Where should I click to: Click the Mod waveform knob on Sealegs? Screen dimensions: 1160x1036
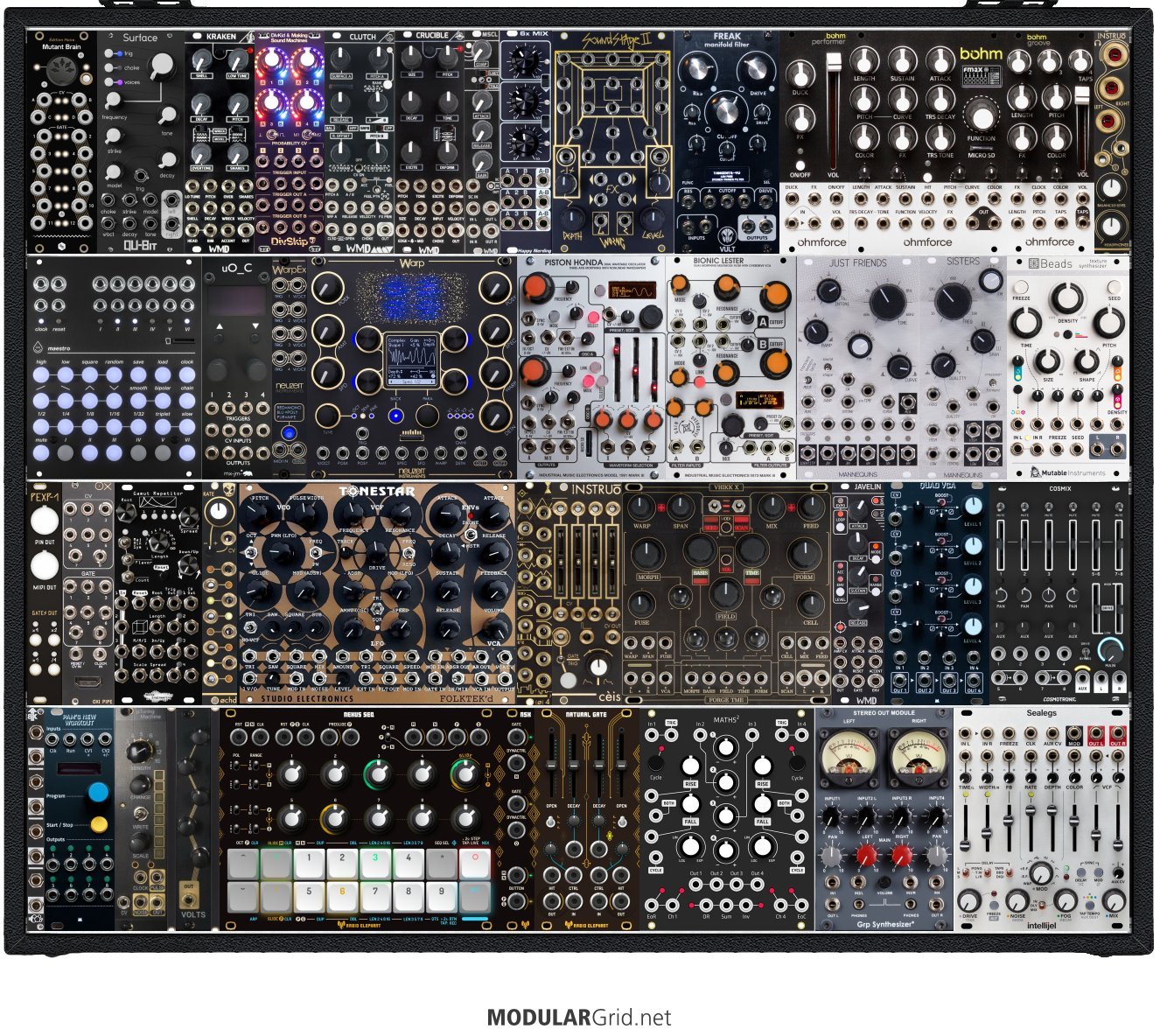click(x=1041, y=872)
